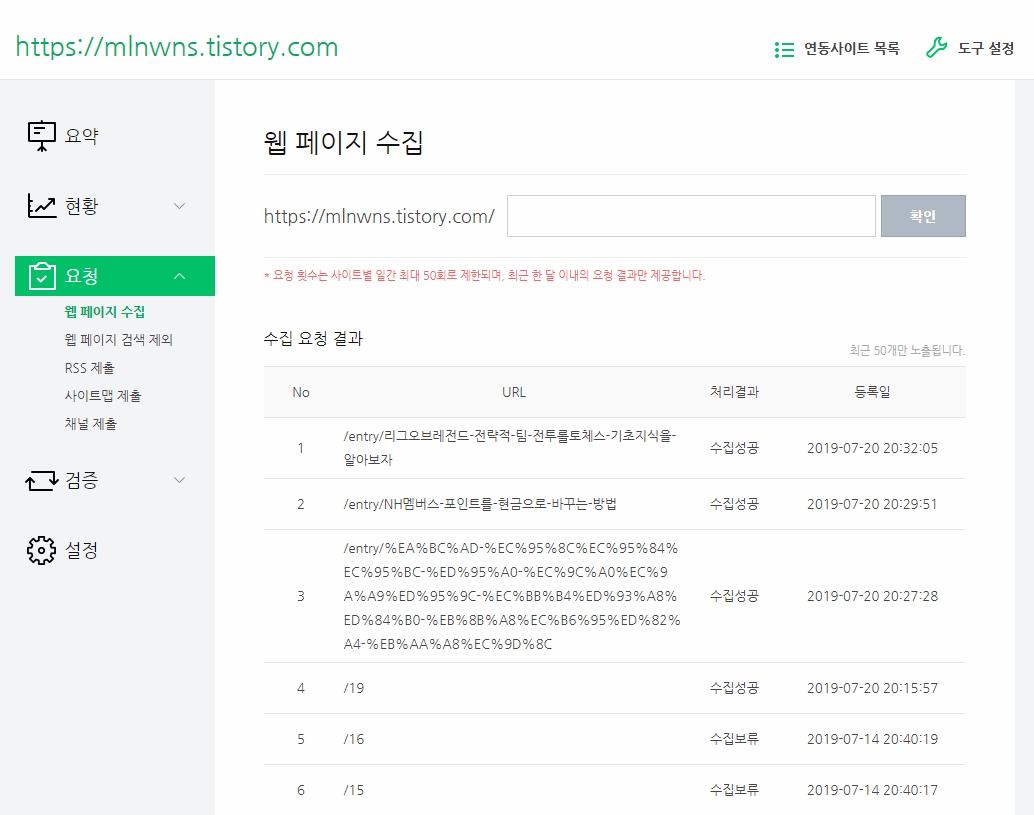Open the 현황 menu label

[x=81, y=206]
